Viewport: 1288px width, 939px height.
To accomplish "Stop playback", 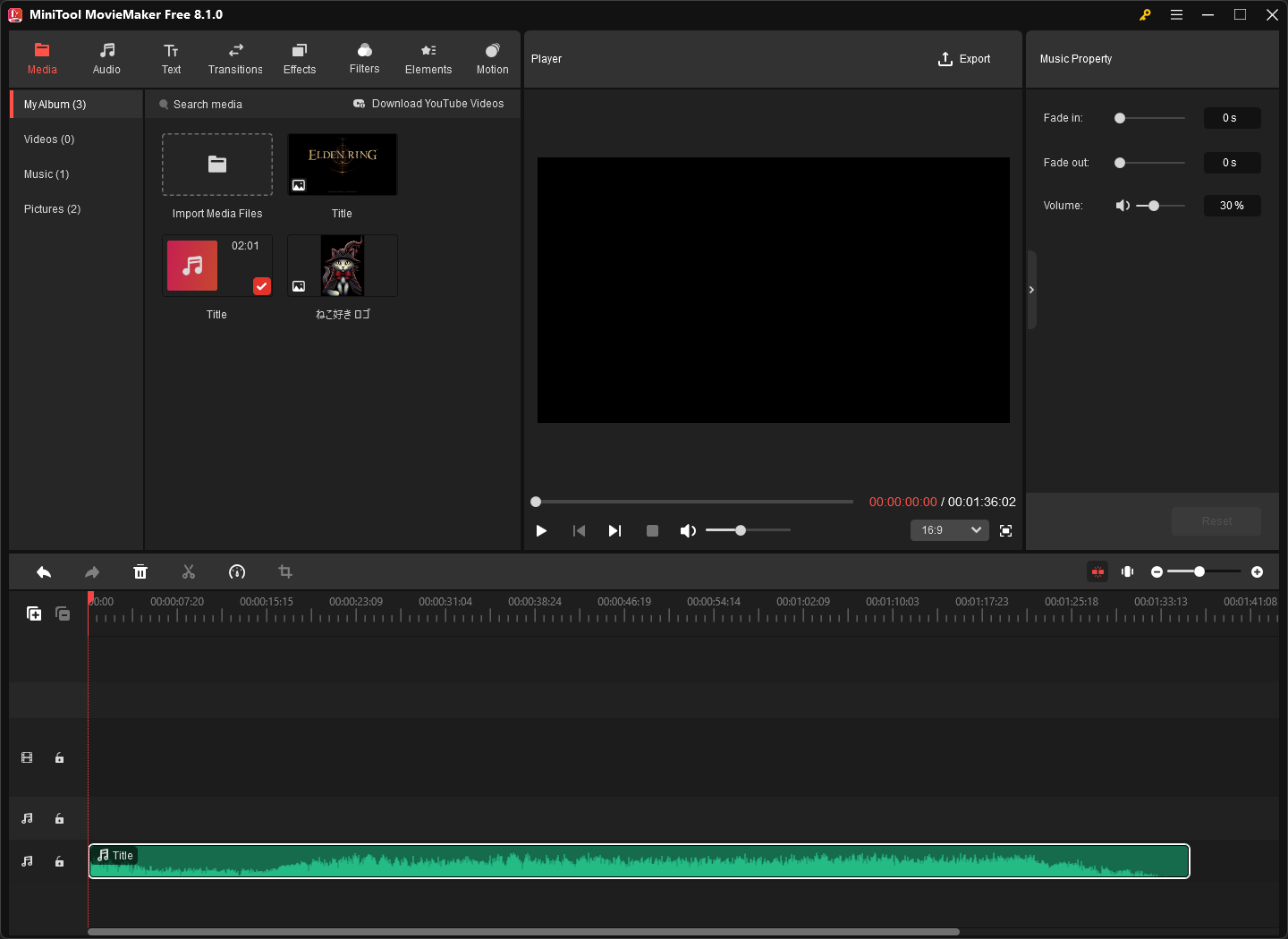I will point(652,531).
